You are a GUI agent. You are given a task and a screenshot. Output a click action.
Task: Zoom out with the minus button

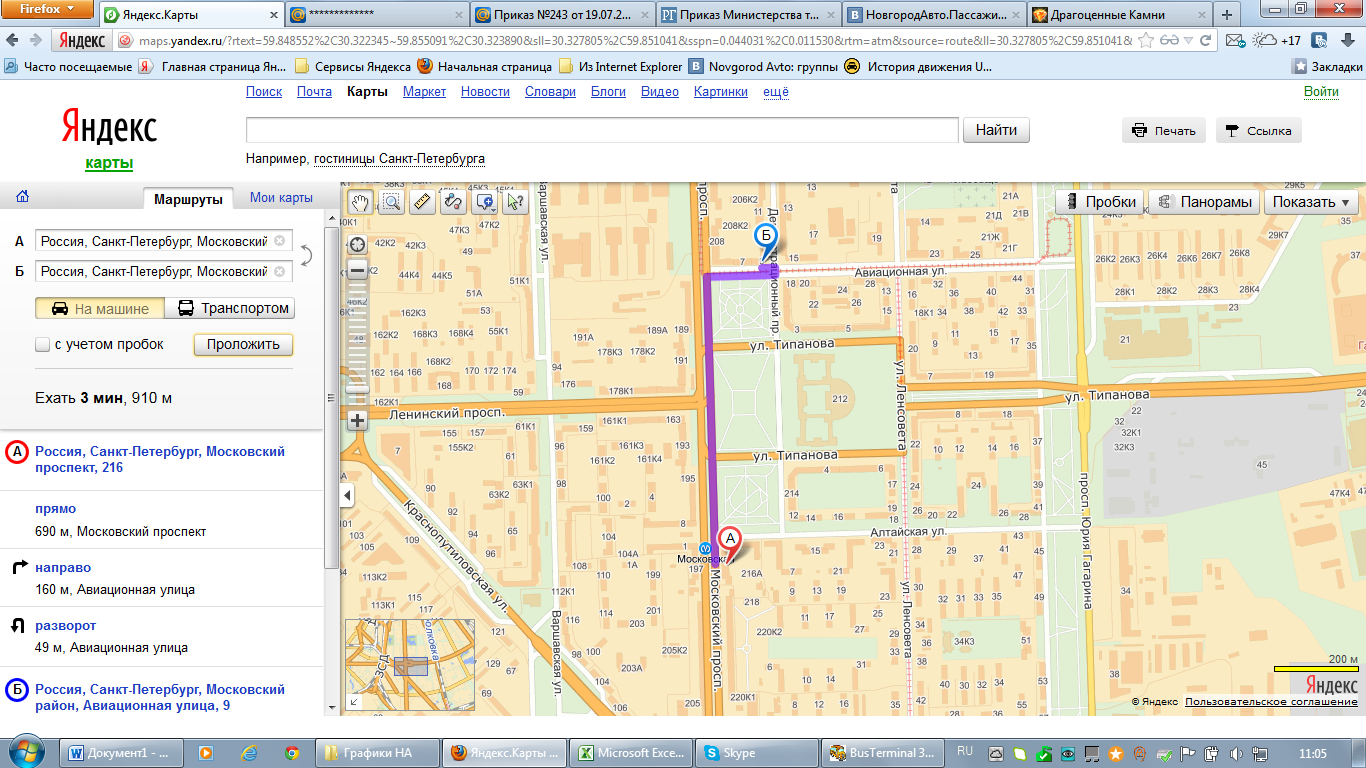tap(357, 270)
